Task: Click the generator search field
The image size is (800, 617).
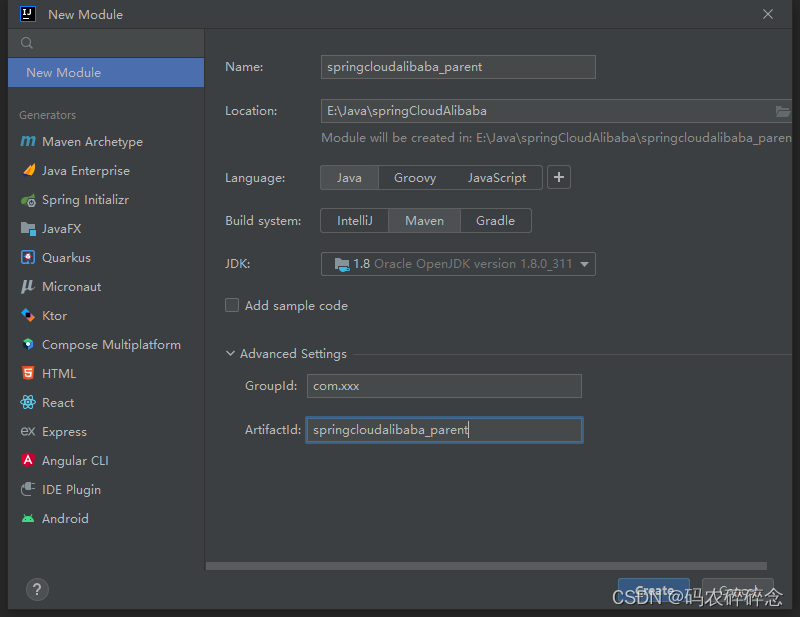Action: pos(106,43)
